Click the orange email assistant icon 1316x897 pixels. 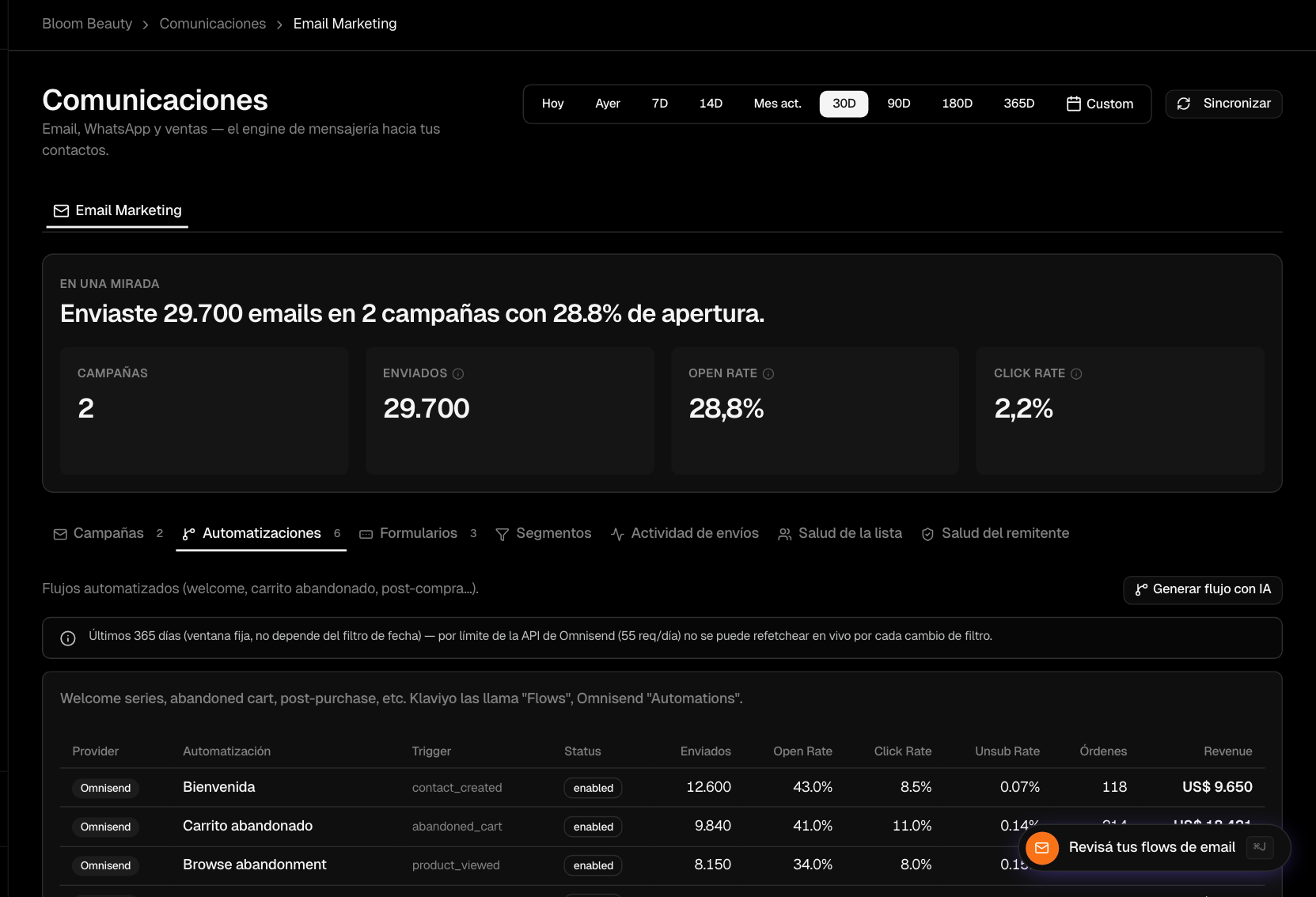point(1042,848)
